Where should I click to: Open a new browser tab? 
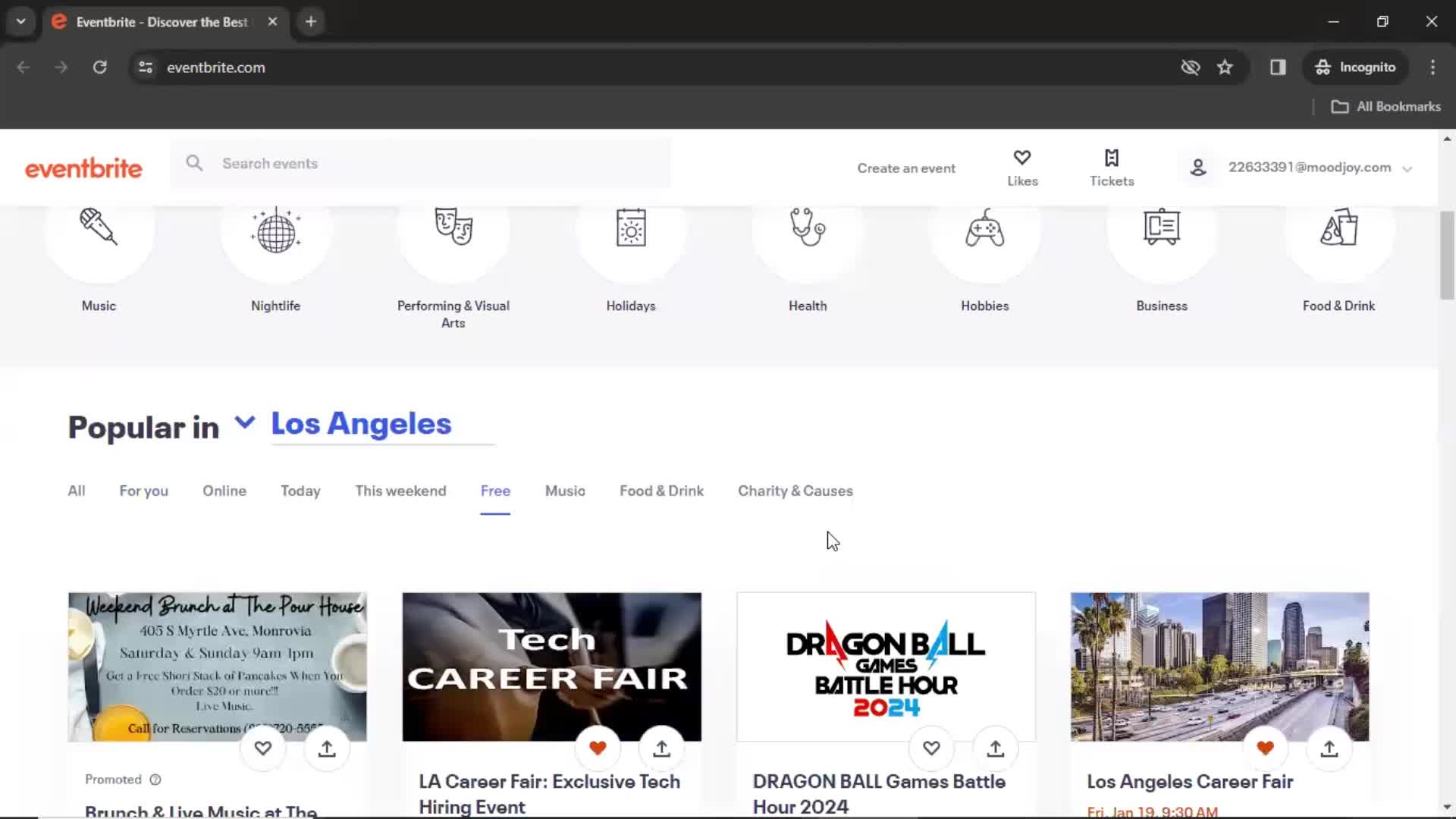311,21
